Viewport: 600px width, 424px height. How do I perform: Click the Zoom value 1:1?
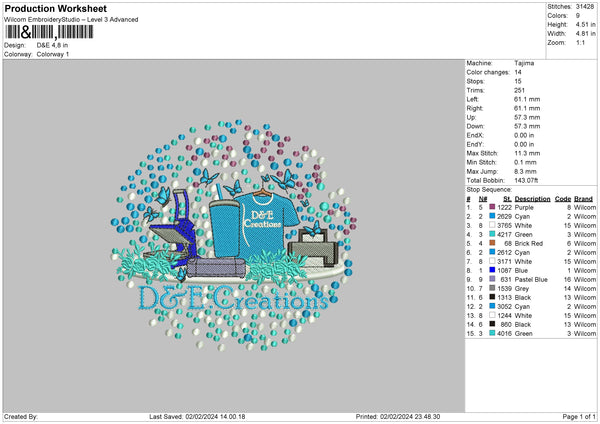coord(580,42)
